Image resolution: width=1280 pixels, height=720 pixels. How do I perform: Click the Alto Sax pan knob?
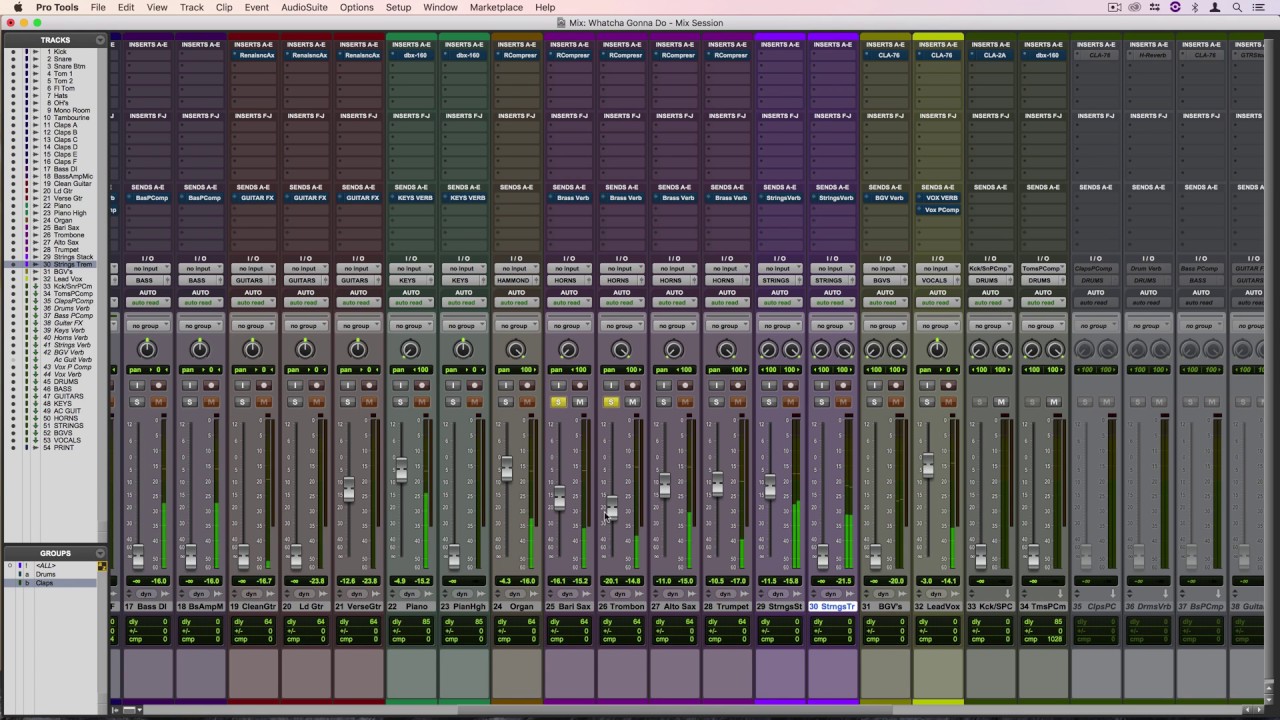coord(673,349)
